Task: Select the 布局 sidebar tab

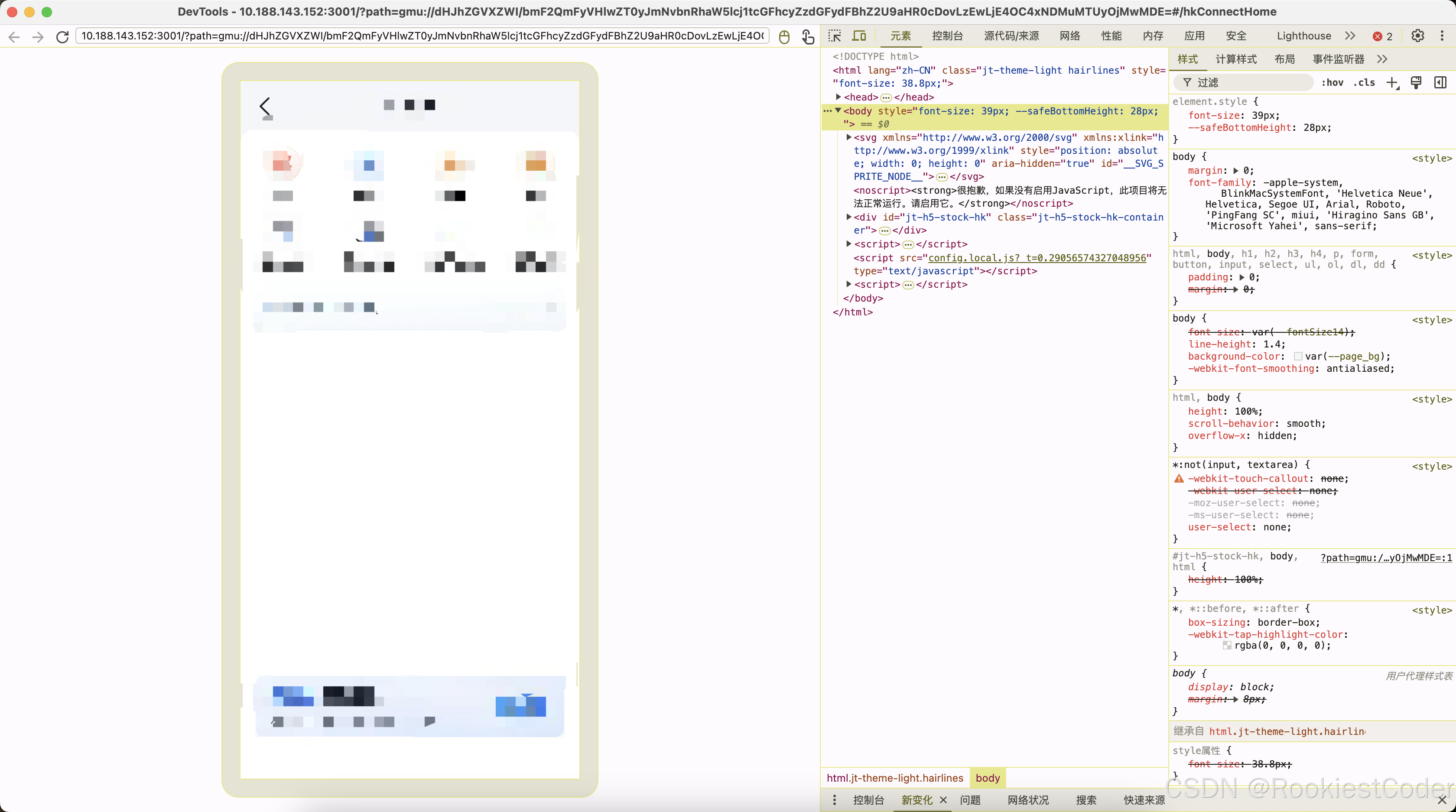Action: [x=1285, y=59]
